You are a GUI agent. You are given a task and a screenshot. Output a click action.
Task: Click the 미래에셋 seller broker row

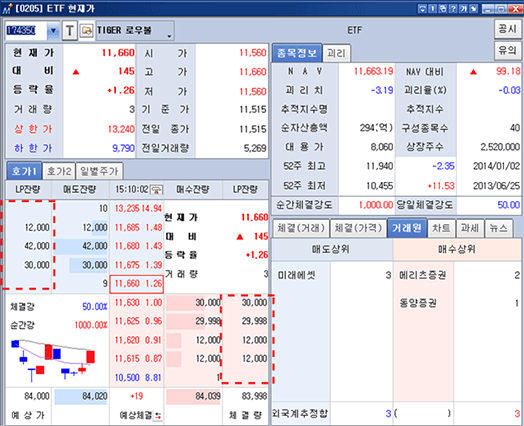coord(332,275)
